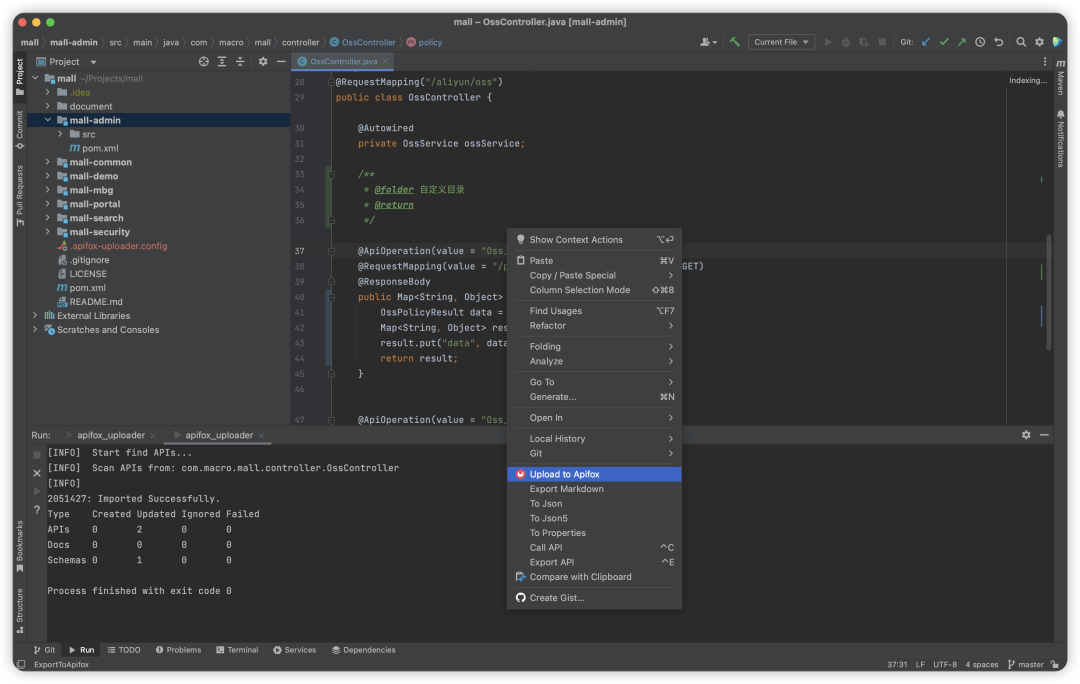Open Git history clock icon
This screenshot has height=684, width=1080.
pos(980,42)
